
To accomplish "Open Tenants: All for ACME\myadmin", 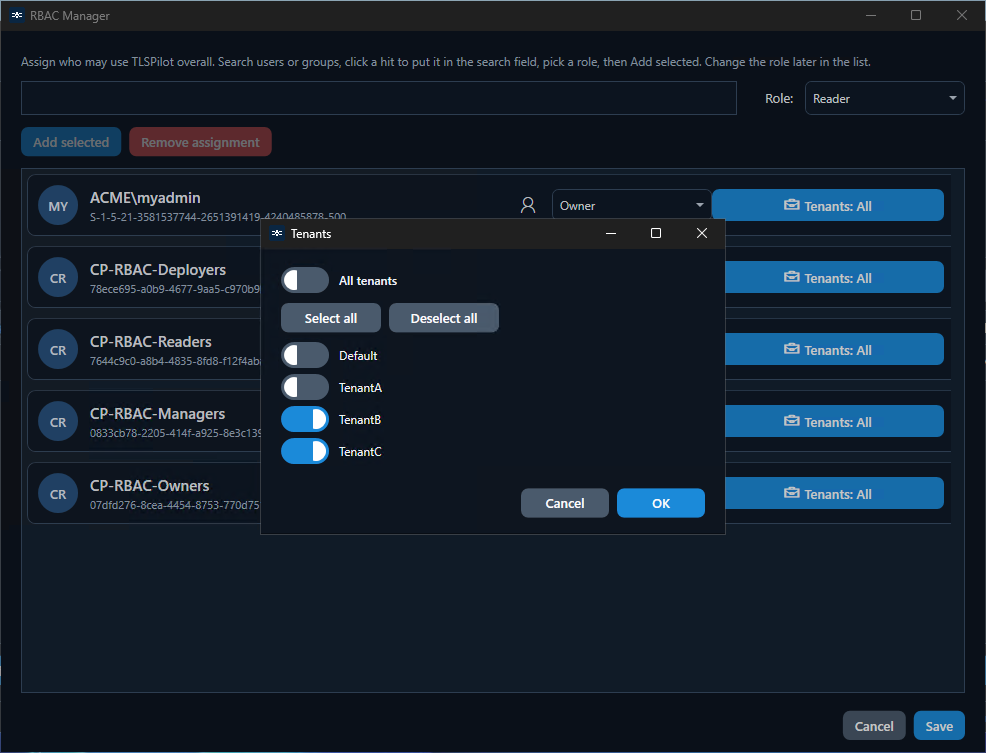I will 828,206.
